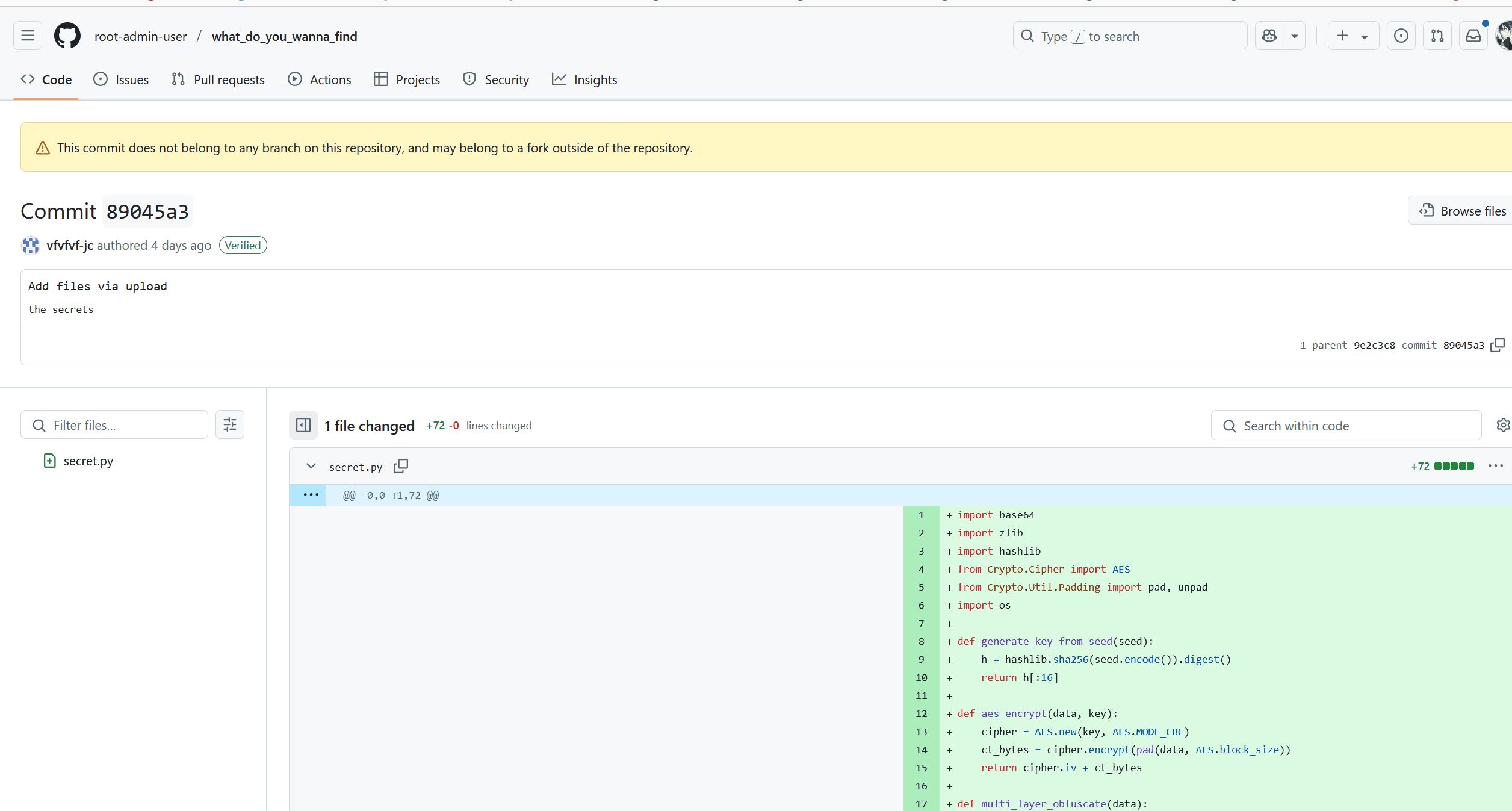1512x811 pixels.
Task: Switch to the Issues tab
Action: tap(121, 79)
